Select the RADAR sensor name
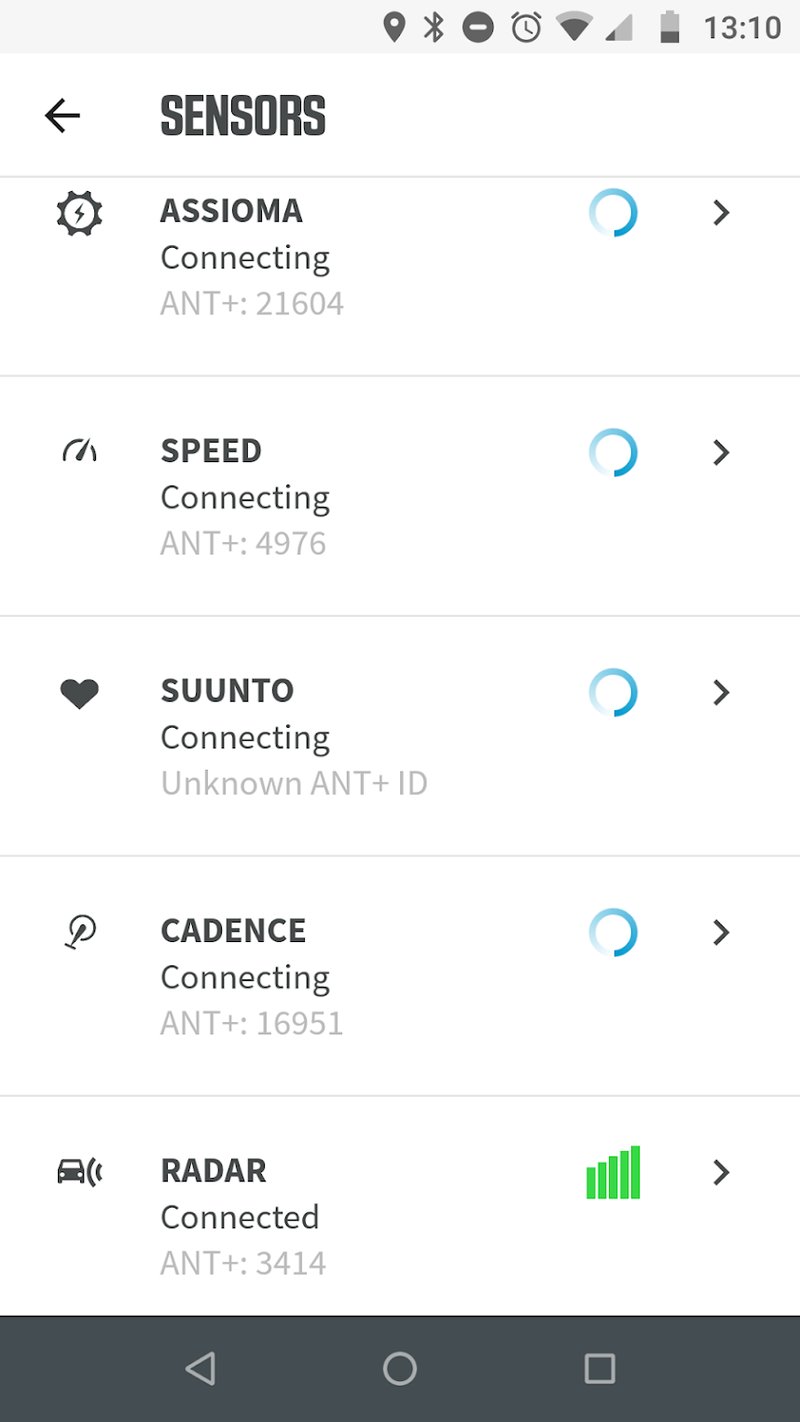The height and width of the screenshot is (1422, 800). click(x=213, y=1171)
